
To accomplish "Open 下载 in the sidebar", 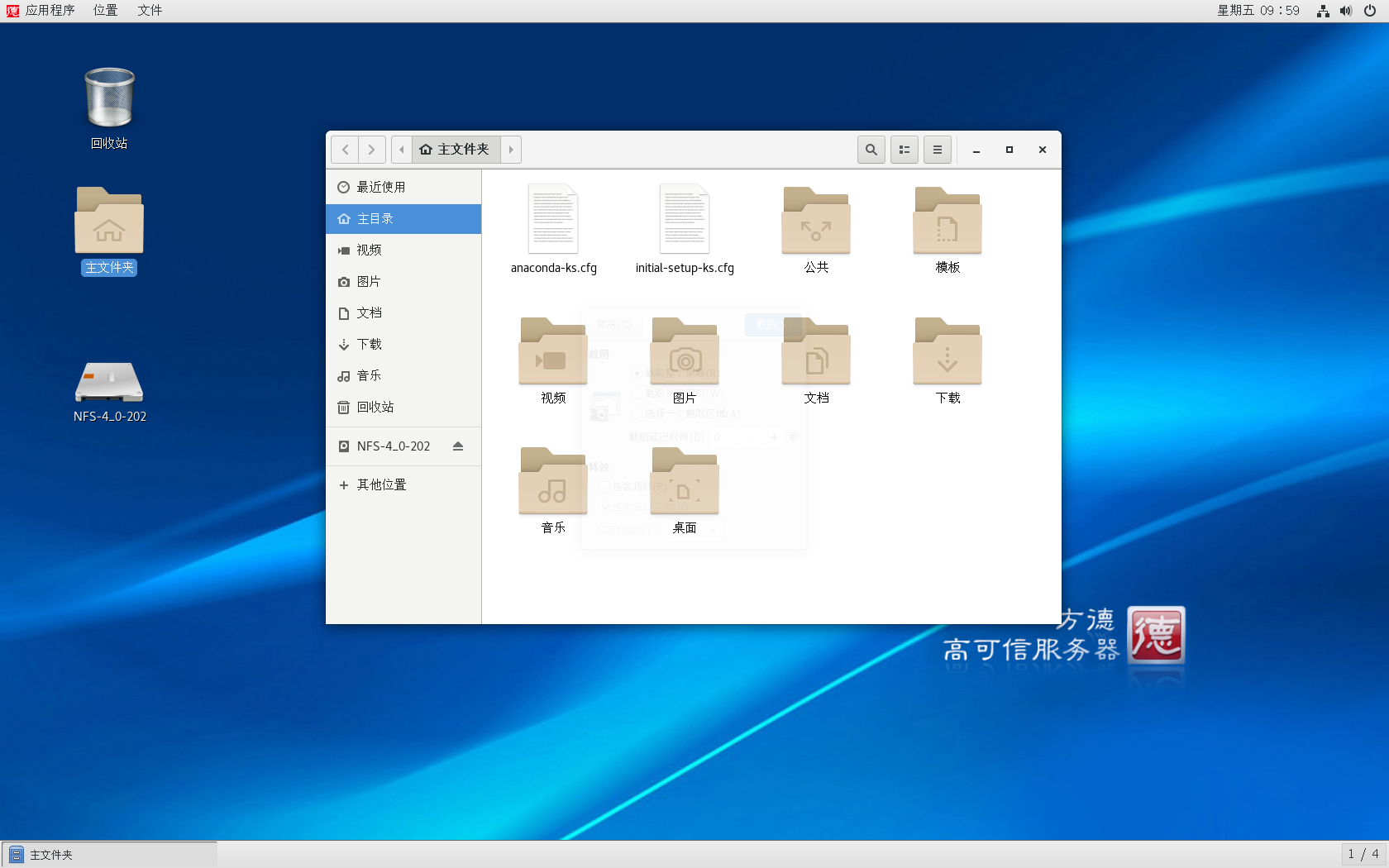I will click(403, 344).
